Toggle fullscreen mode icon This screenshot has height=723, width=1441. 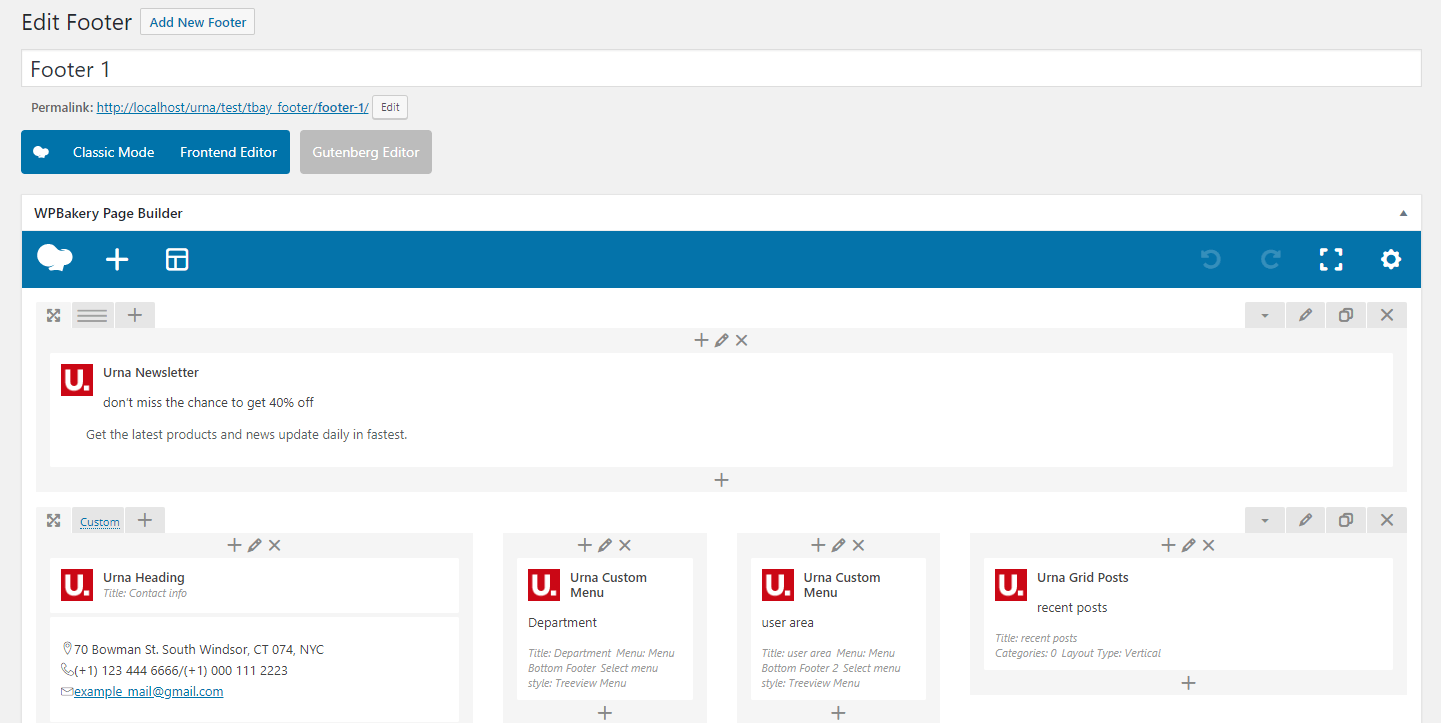pos(1331,260)
